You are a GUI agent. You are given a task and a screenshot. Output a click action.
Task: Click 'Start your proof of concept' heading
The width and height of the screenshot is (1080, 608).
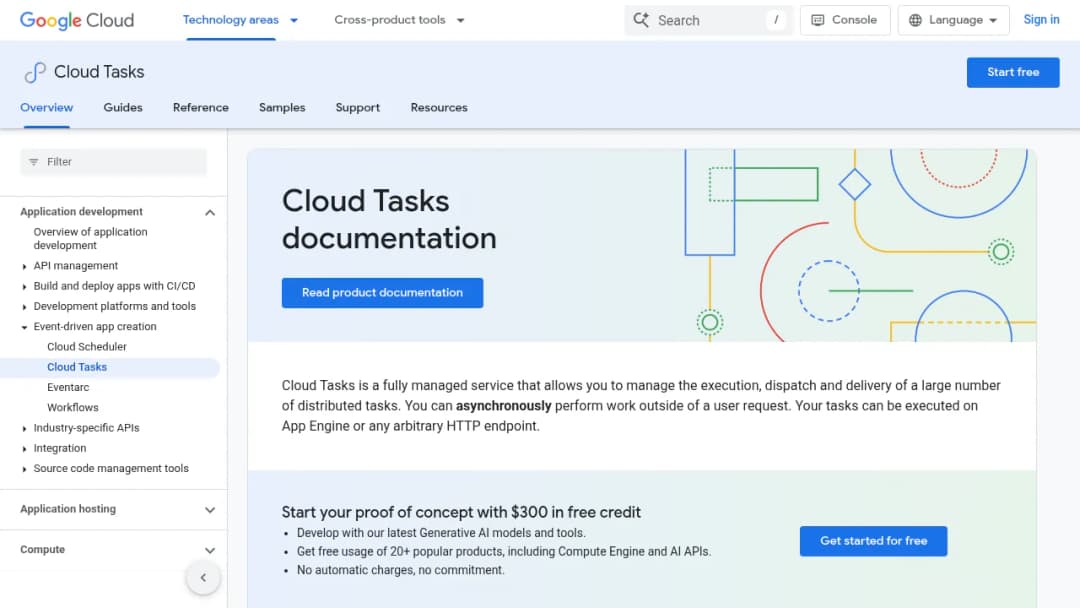(x=461, y=512)
